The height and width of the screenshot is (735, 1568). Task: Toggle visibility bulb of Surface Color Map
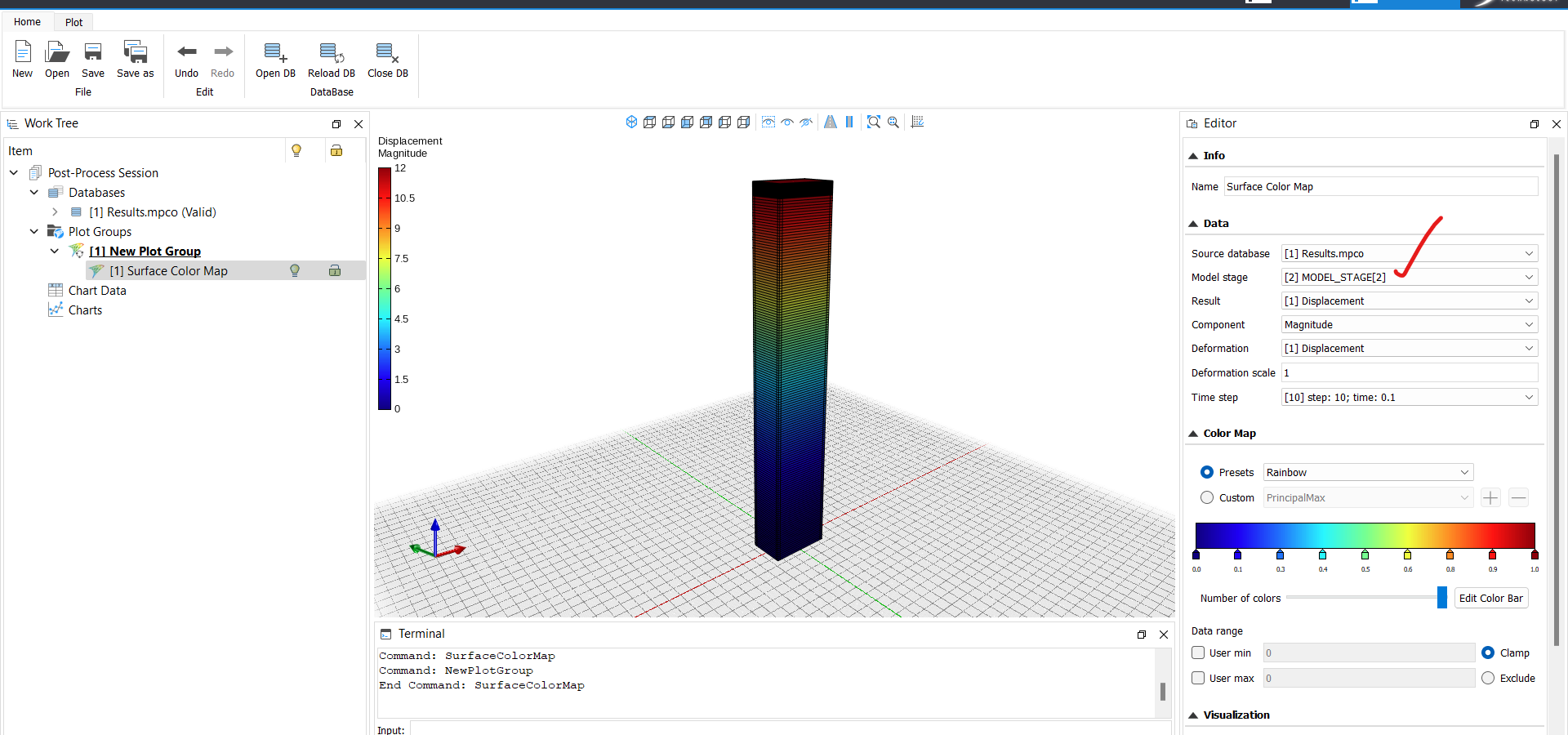pyautogui.click(x=295, y=270)
